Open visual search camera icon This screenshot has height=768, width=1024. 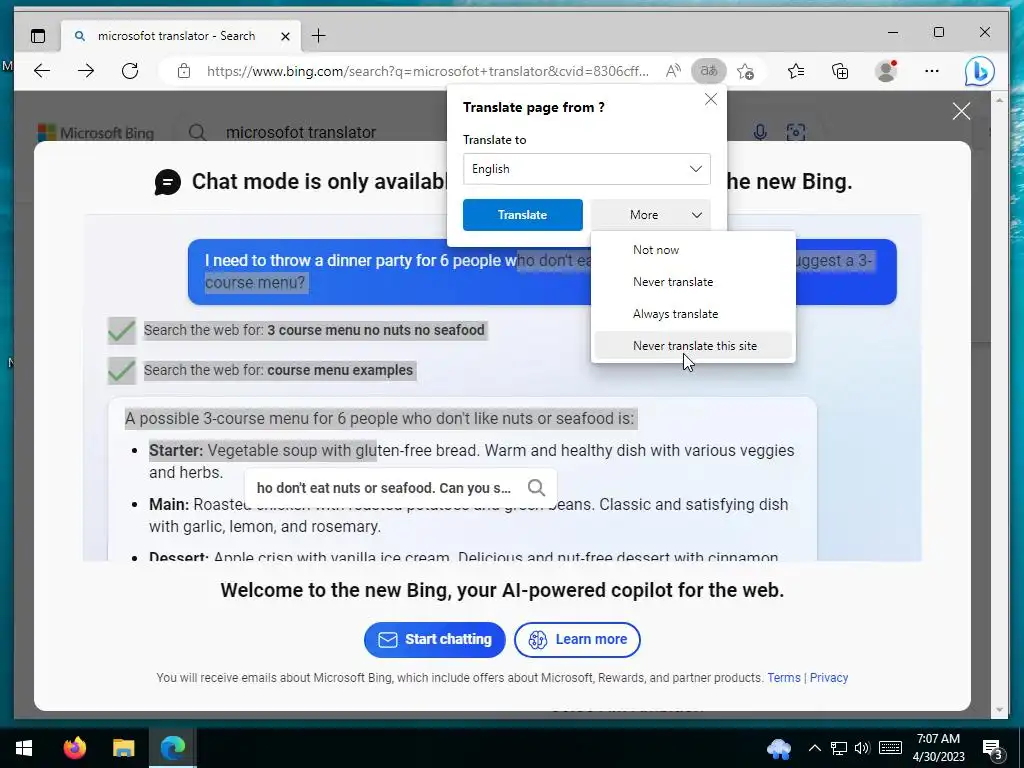[x=795, y=133]
